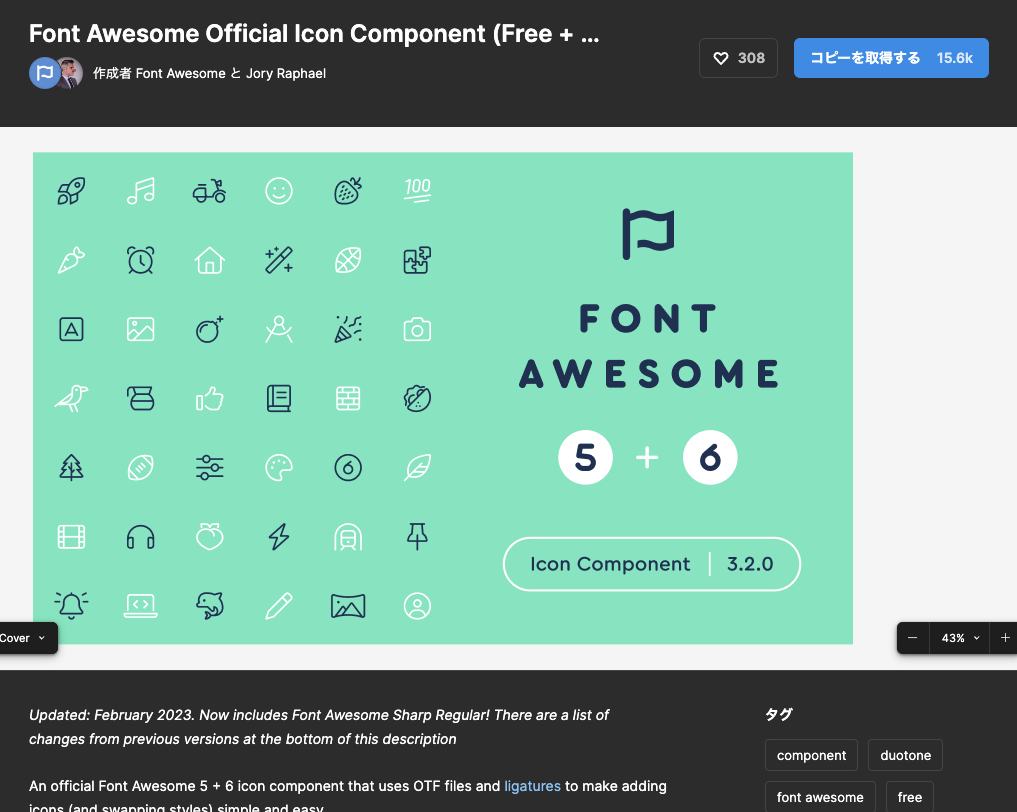Viewport: 1017px width, 812px height.
Task: Select the bell notification icon
Action: [72, 605]
